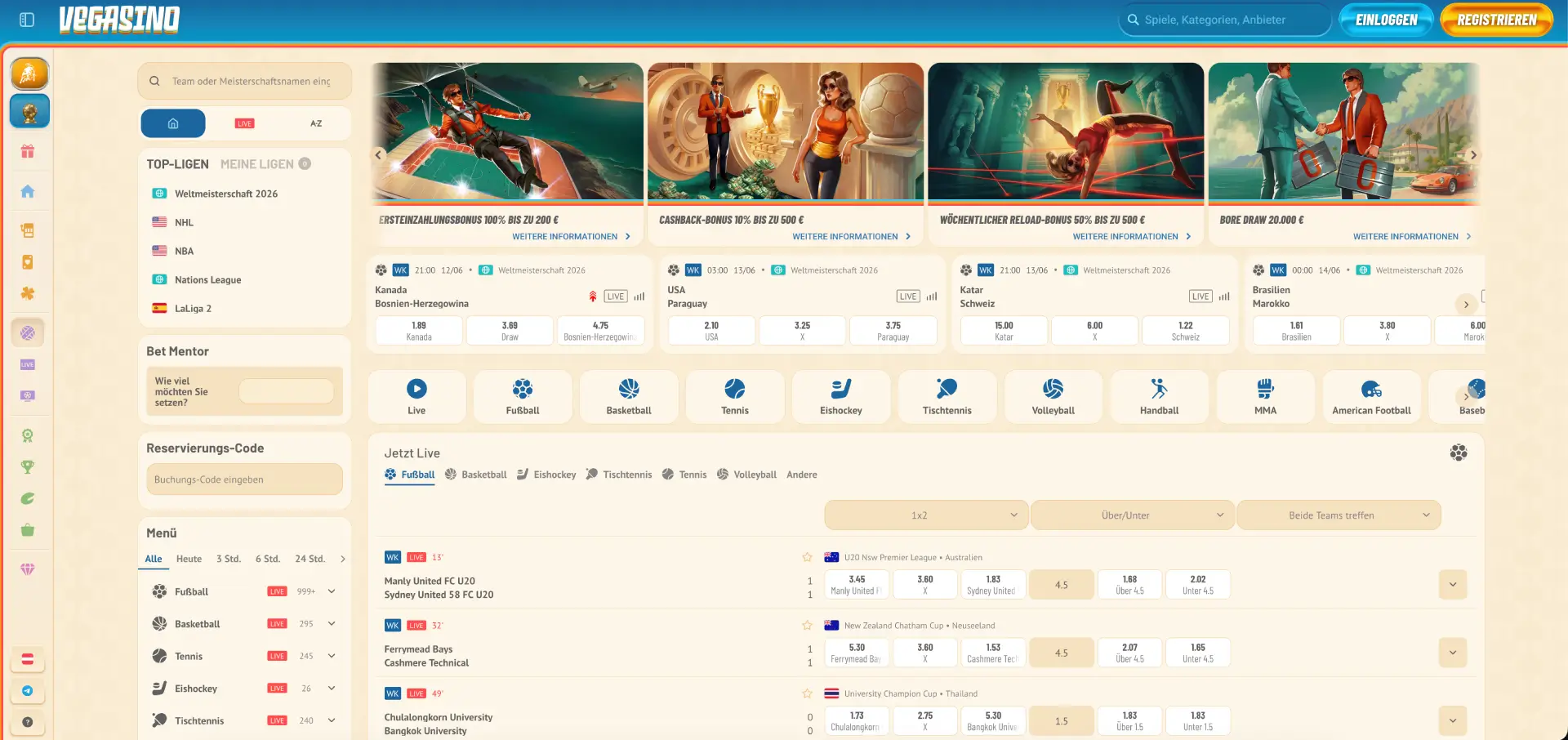Open the Telegram icon in left sidebar
This screenshot has width=1568, height=740.
[28, 691]
